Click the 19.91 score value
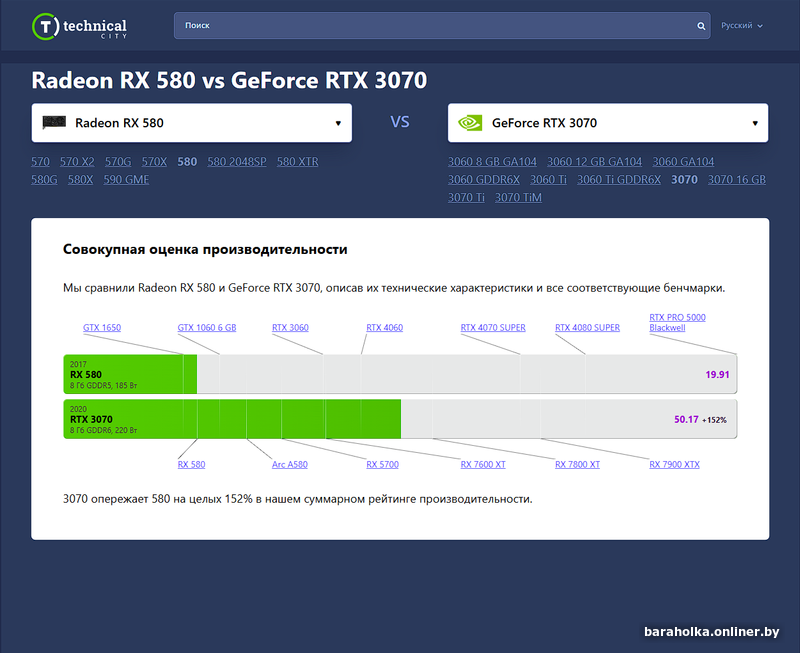 point(717,374)
